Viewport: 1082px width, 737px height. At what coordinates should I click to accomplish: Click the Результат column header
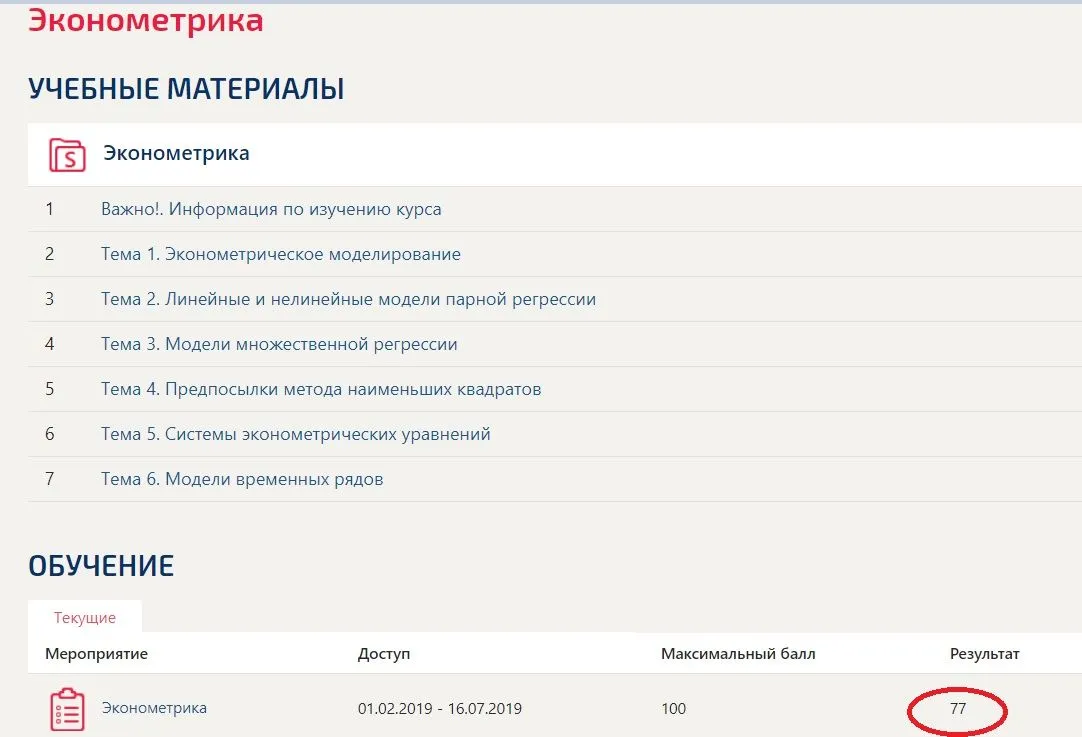pos(984,654)
